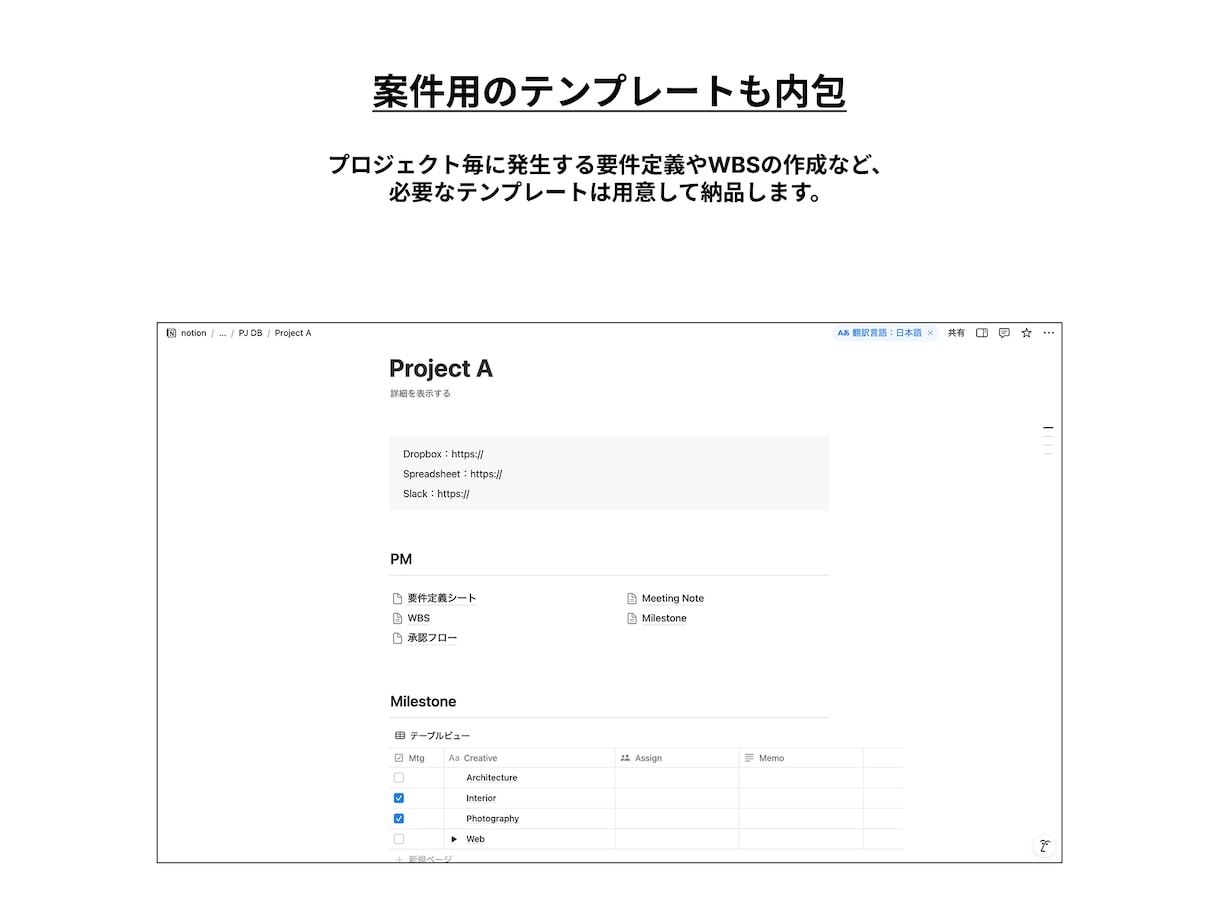Screen dimensions: 1220x915
Task: Open the three-dot page options menu
Action: (1048, 333)
